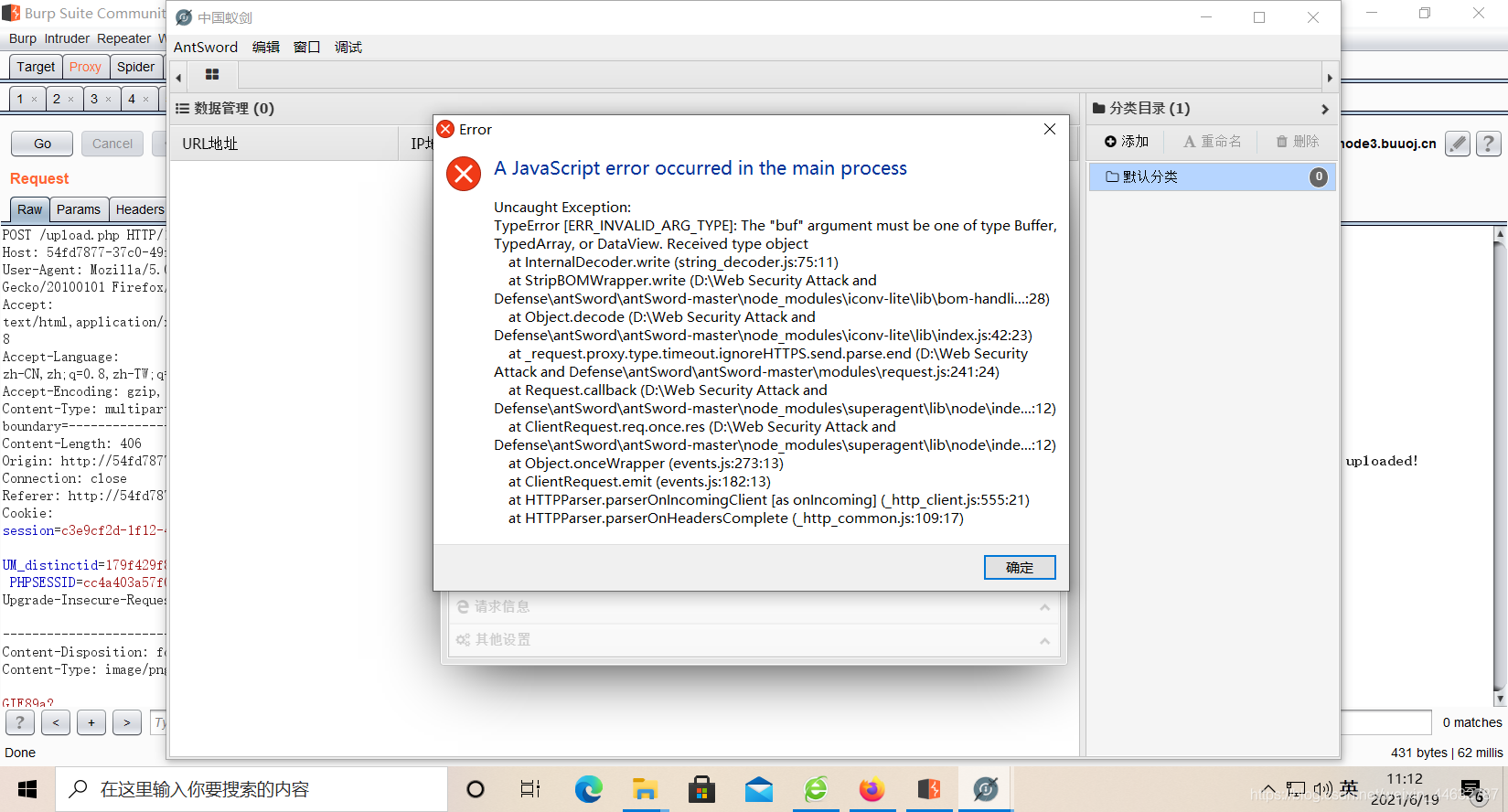Open Repeater menu in Burp Suite
Viewport: 1508px width, 812px height.
(123, 38)
